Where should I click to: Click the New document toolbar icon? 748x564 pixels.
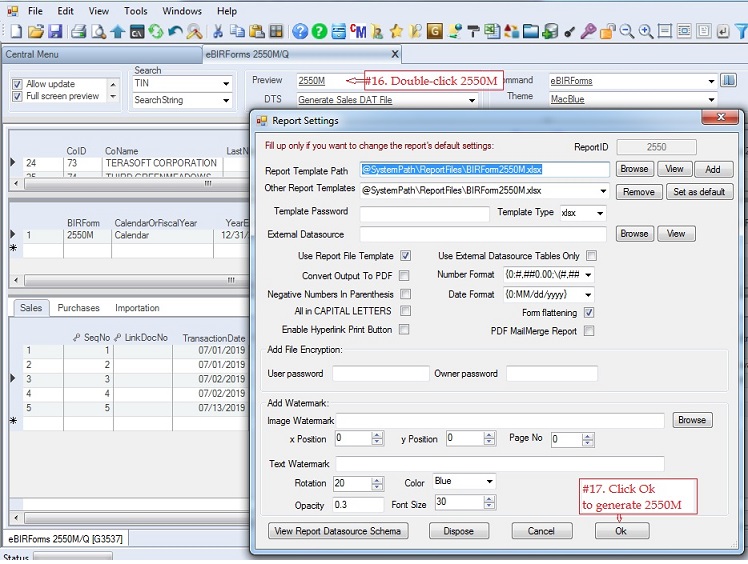[x=16, y=32]
